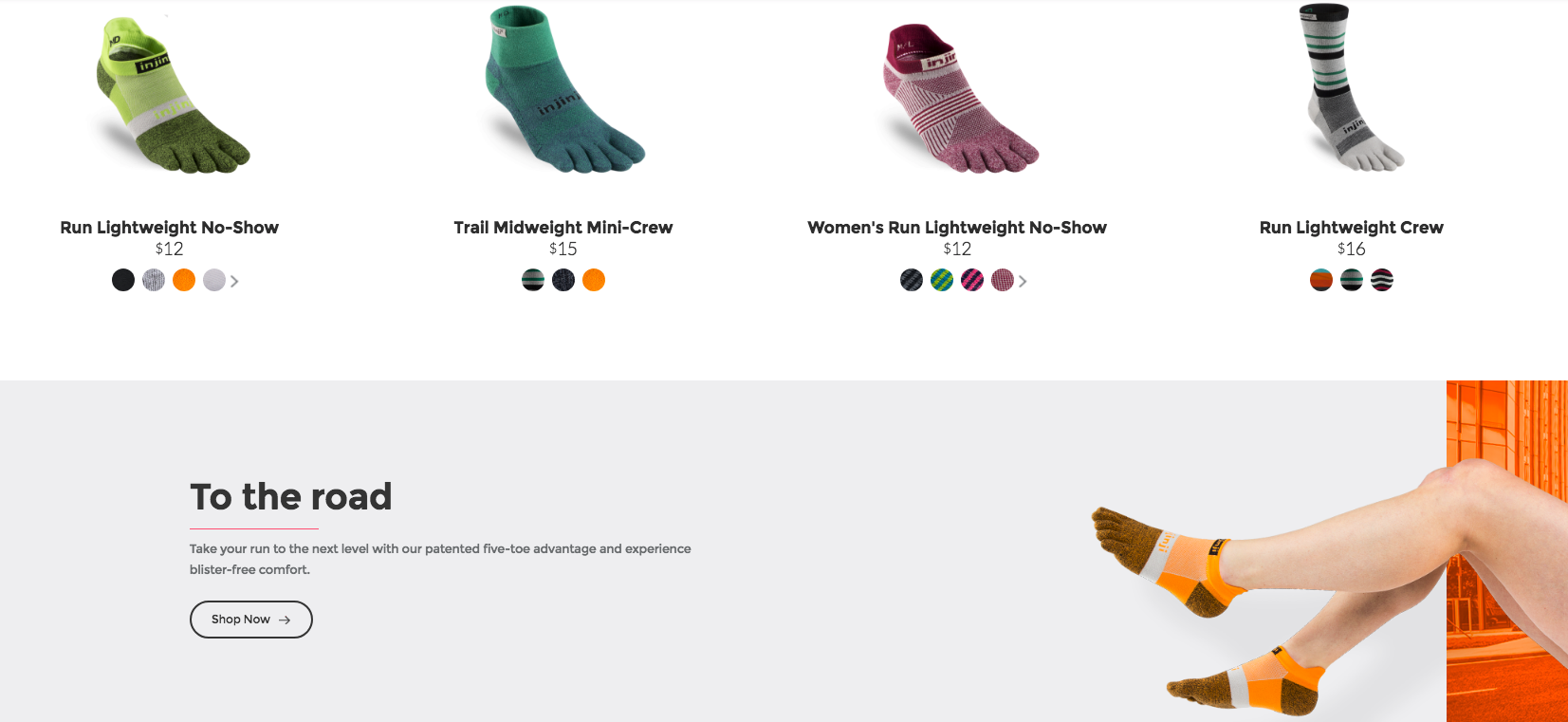Screen dimensions: 1568x722
Task: Select gray striped swatch for Women's Run No-Show
Action: click(x=912, y=280)
